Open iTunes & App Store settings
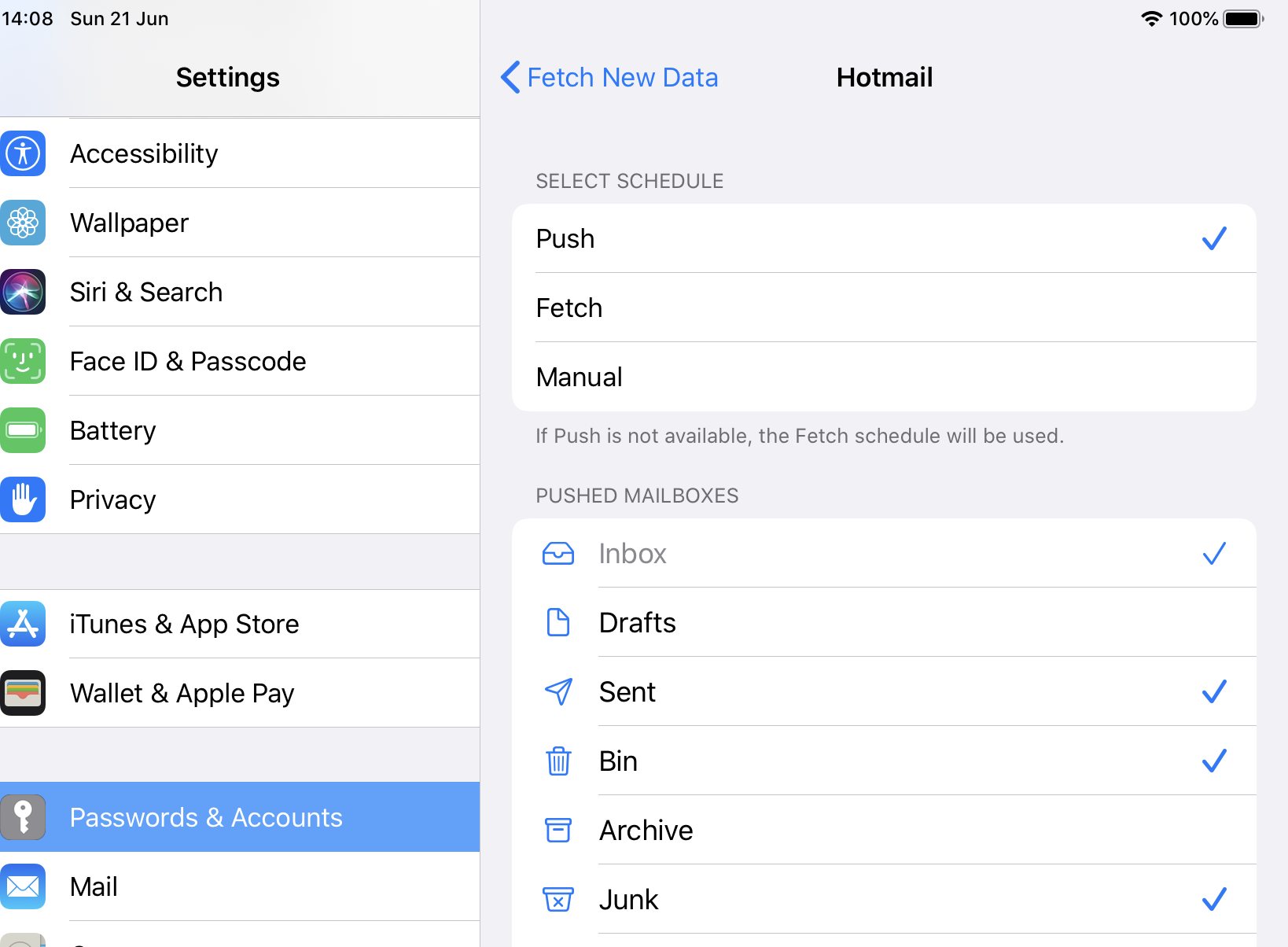 pyautogui.click(x=240, y=624)
